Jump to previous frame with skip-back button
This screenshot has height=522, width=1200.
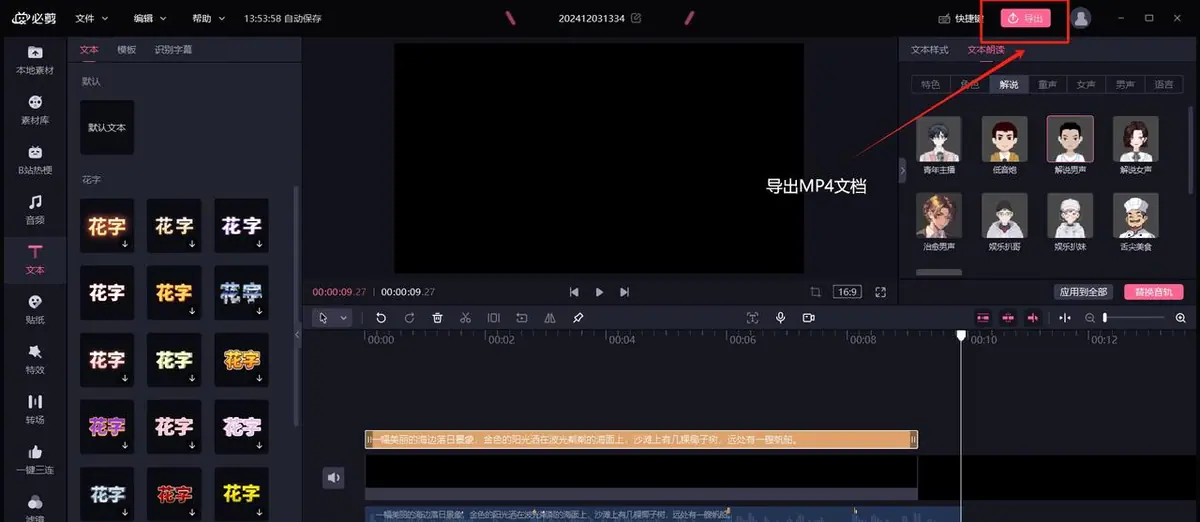(x=574, y=292)
